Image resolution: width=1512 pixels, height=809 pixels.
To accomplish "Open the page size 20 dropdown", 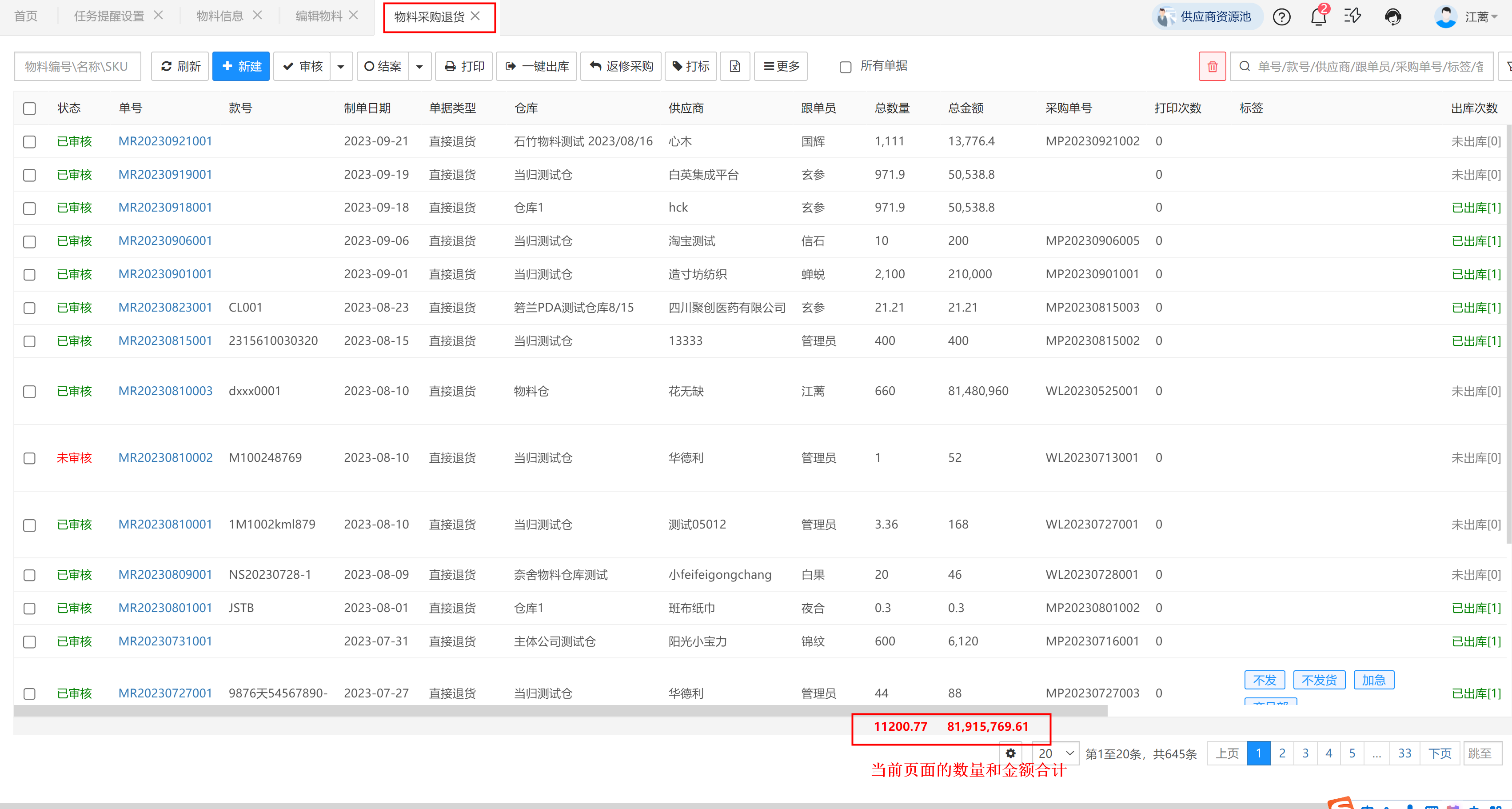I will click(1055, 753).
